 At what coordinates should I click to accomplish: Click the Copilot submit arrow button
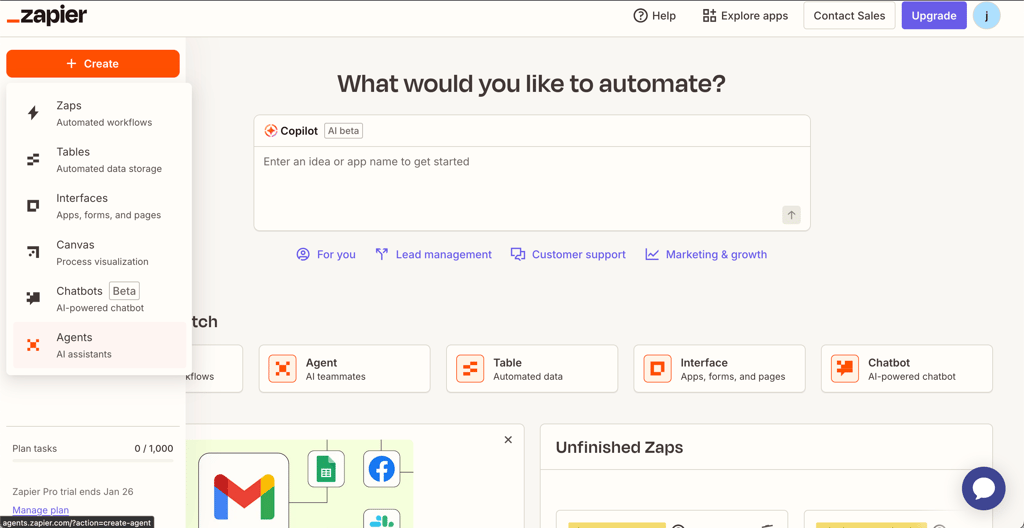click(x=792, y=215)
